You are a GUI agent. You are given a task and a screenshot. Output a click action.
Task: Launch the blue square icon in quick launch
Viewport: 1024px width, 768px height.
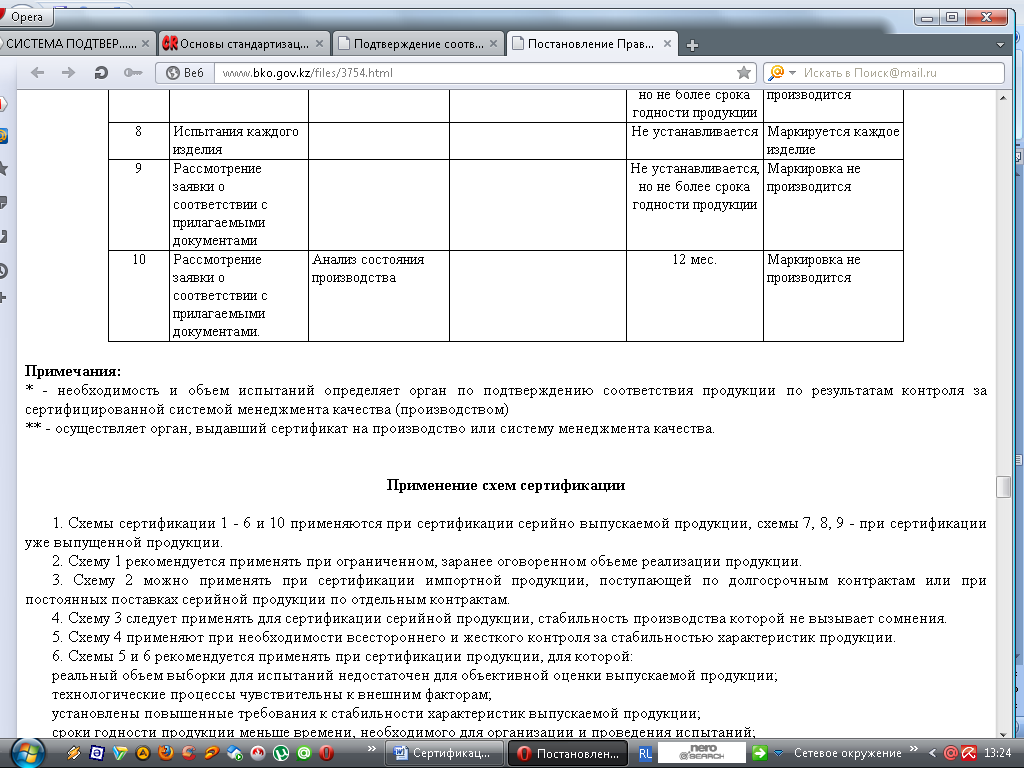(x=96, y=753)
